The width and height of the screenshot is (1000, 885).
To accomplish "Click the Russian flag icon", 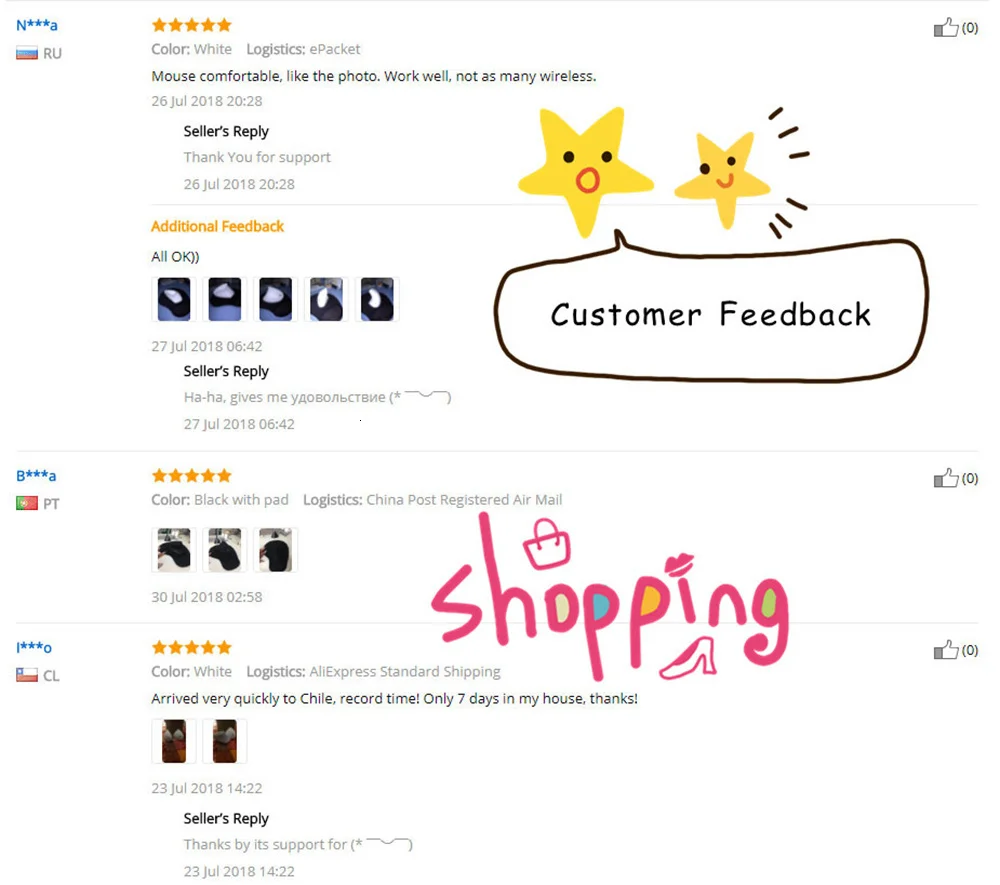I will click(27, 54).
